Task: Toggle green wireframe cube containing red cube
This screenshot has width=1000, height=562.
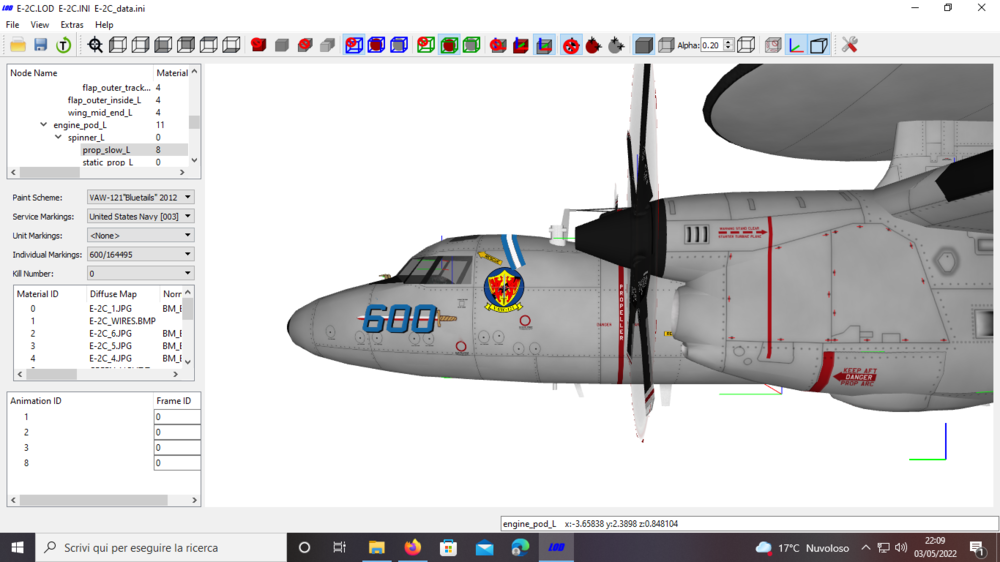Action: pos(449,45)
